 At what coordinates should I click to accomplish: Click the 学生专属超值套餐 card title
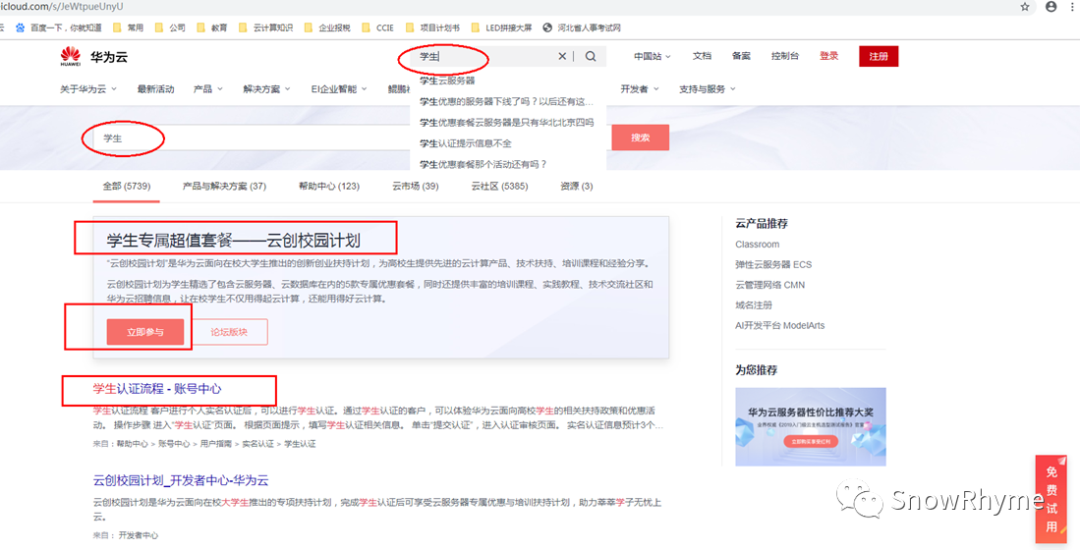pos(233,240)
